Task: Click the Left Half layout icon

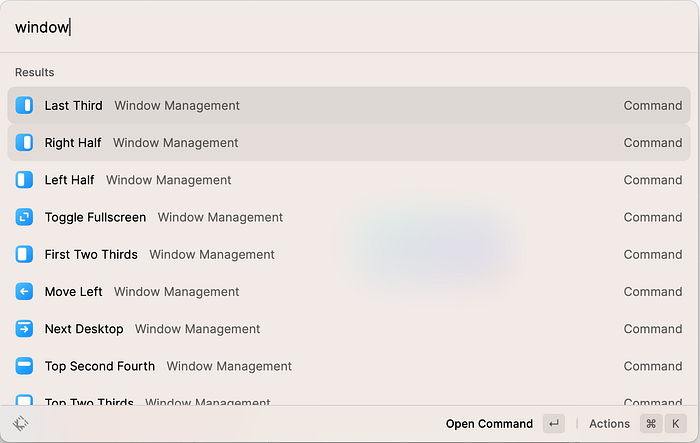Action: [24, 180]
